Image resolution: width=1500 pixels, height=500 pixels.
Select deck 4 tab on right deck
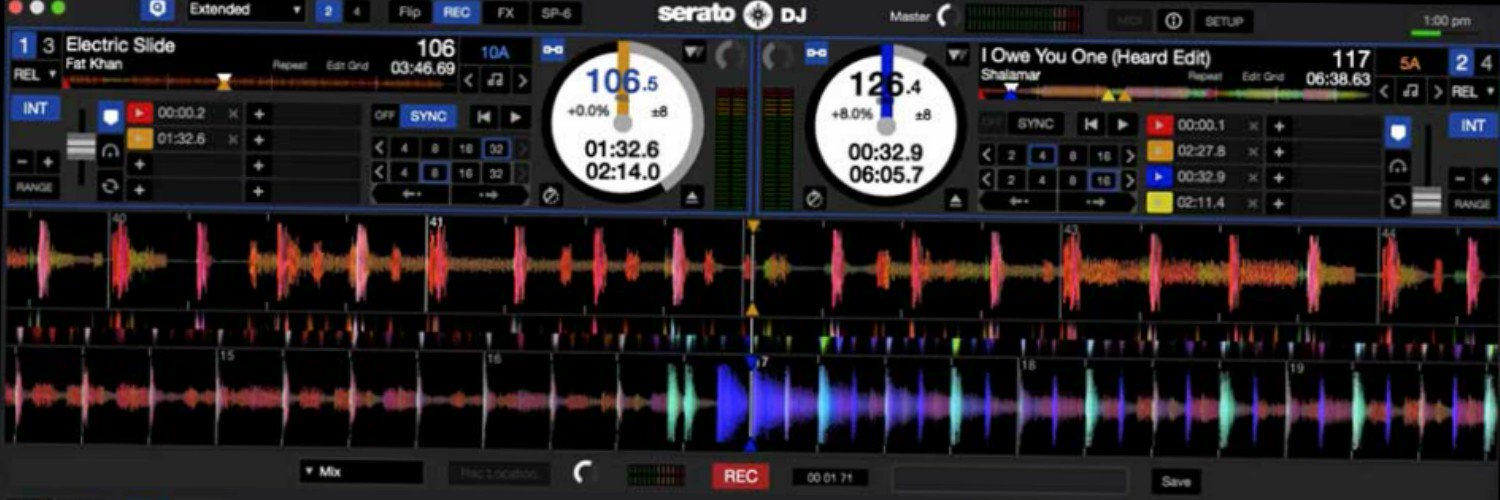coord(1486,64)
